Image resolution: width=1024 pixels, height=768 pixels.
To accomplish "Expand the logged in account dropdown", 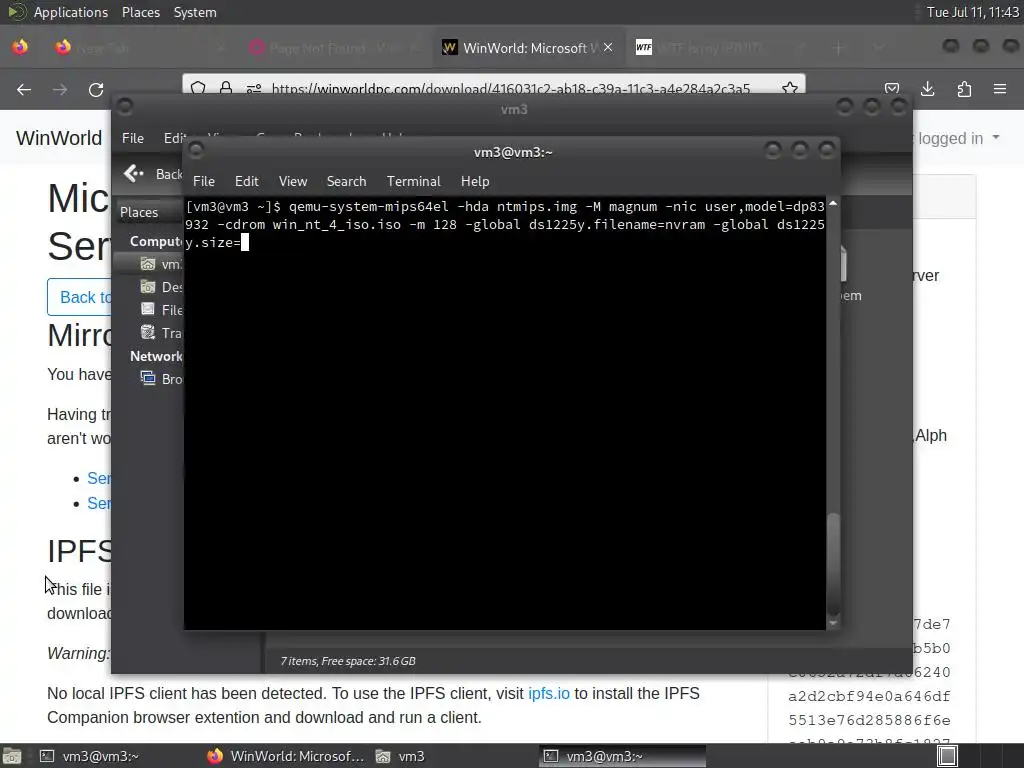I will click(959, 138).
